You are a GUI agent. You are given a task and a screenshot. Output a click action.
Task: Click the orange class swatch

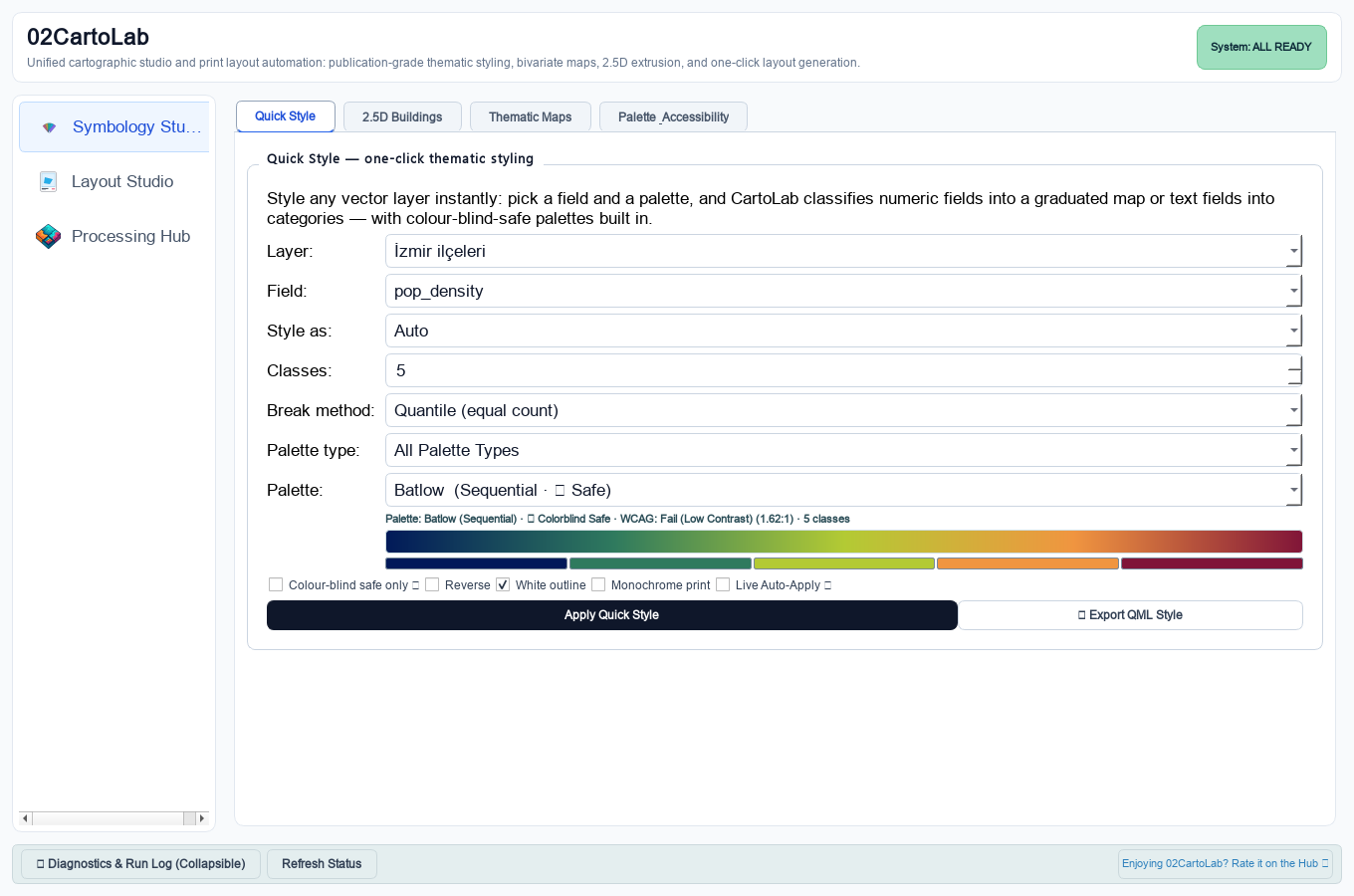1027,563
